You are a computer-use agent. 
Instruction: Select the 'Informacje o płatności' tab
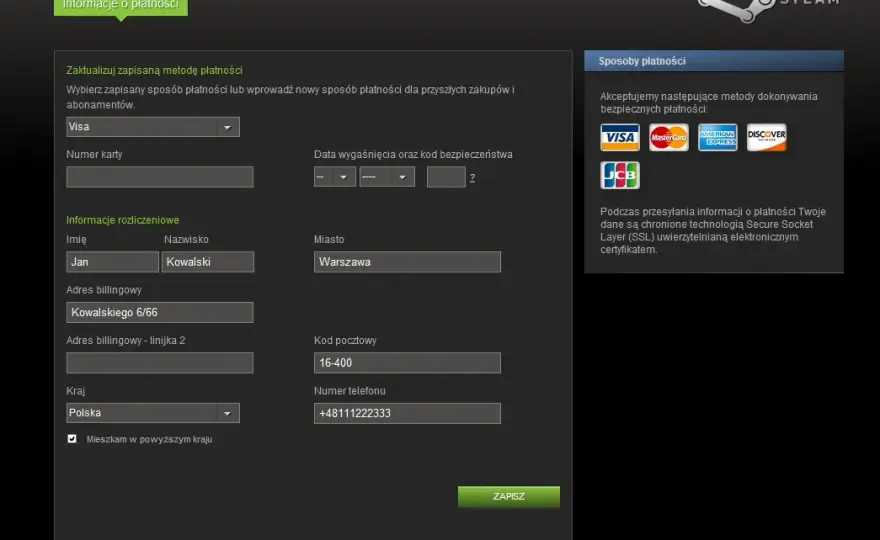[x=121, y=6]
